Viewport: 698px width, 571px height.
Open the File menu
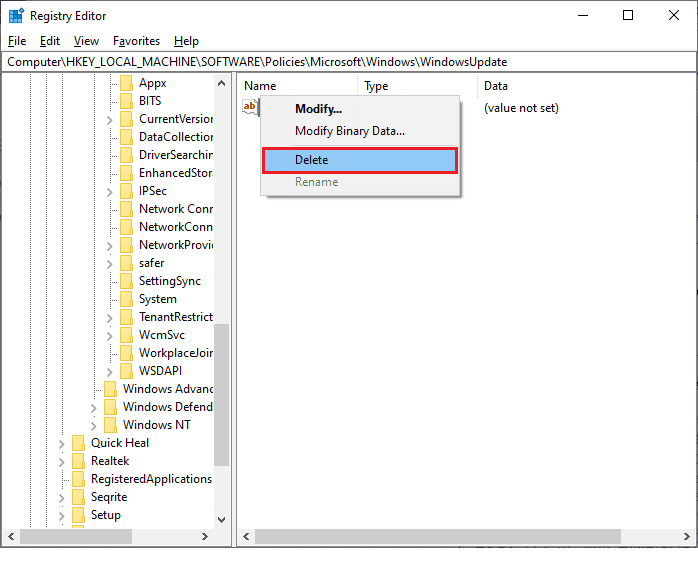pos(17,41)
